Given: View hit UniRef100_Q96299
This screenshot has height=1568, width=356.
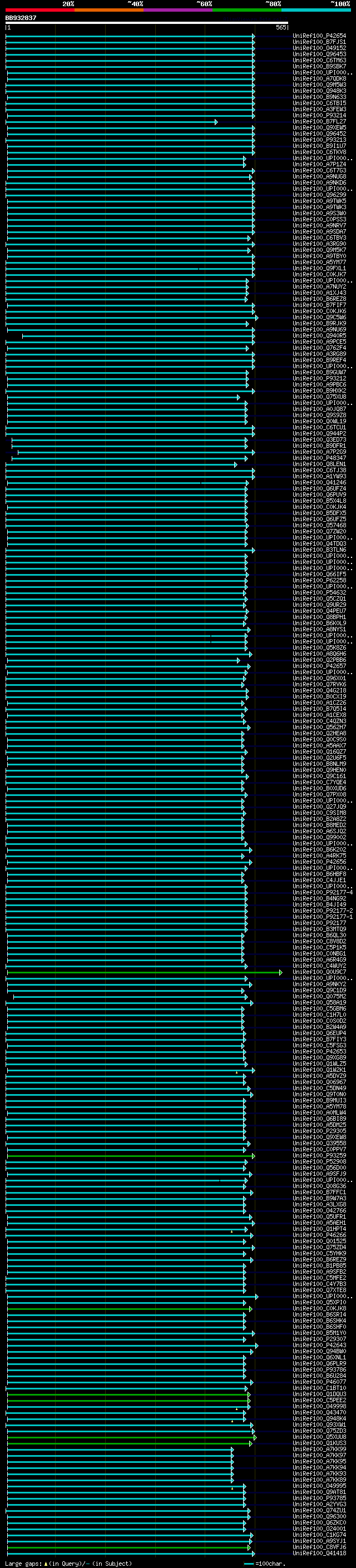Looking at the screenshot, I should pos(319,195).
